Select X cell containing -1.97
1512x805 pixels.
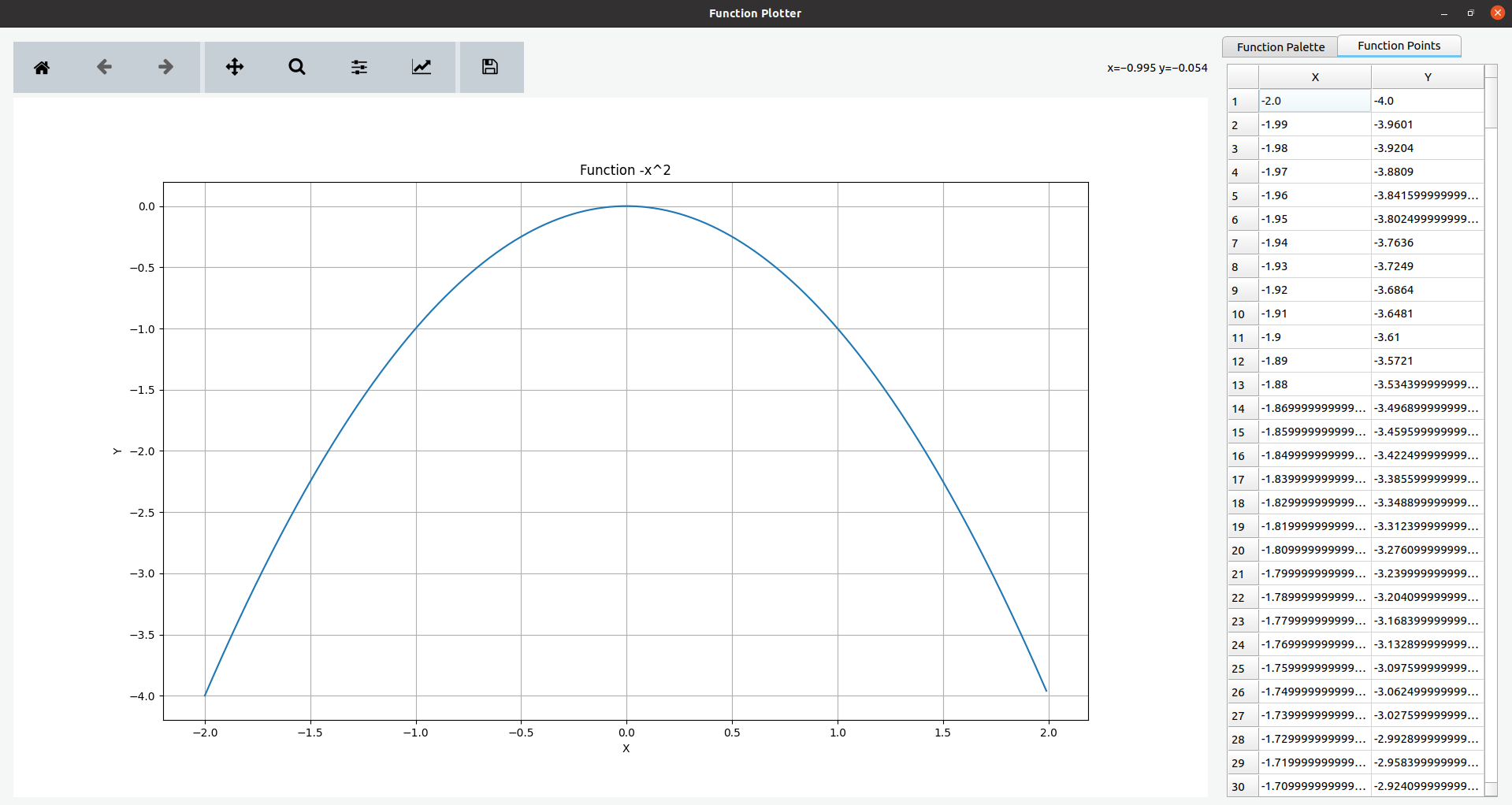pyautogui.click(x=1315, y=172)
